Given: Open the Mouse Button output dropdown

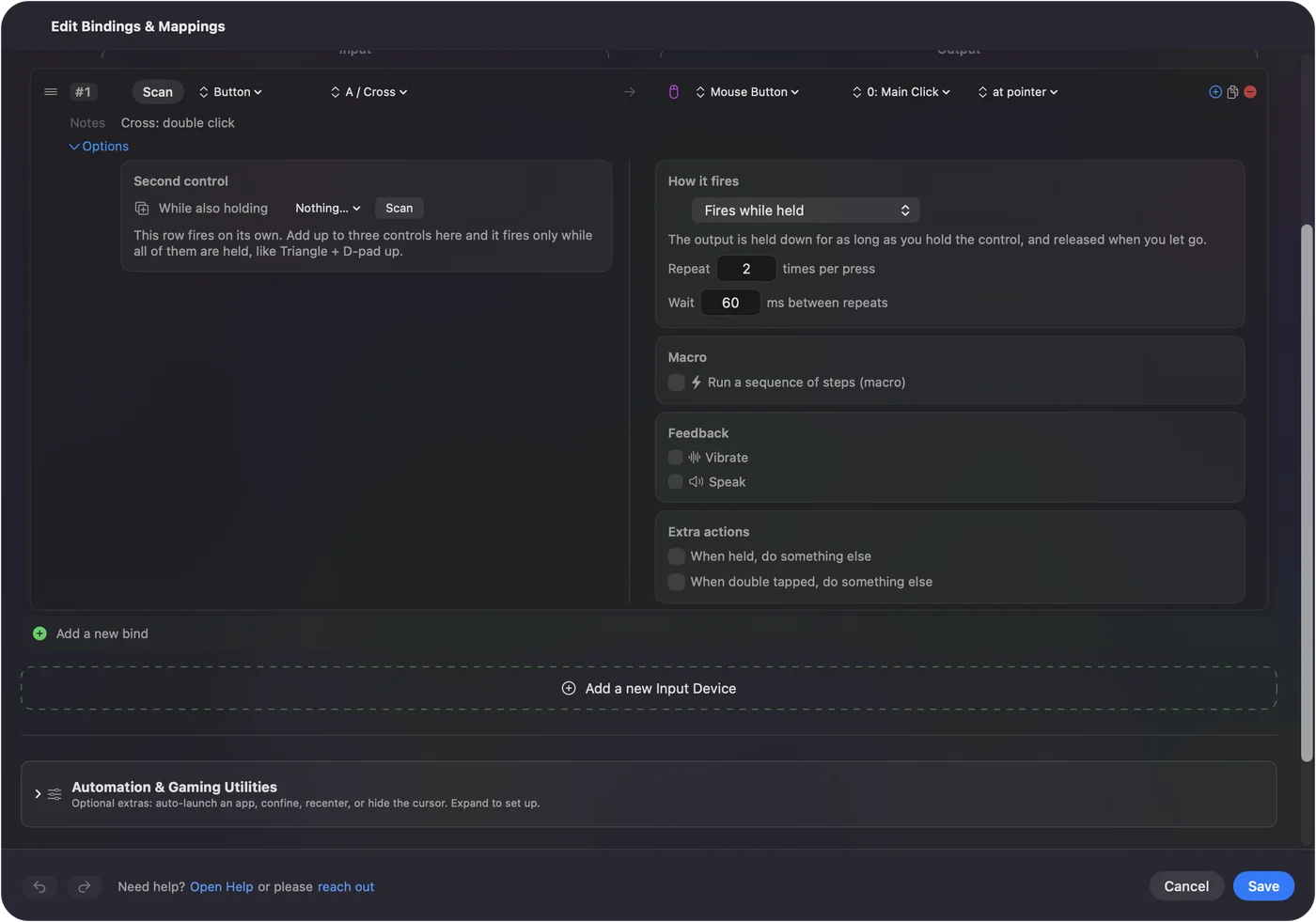Looking at the screenshot, I should coord(747,92).
